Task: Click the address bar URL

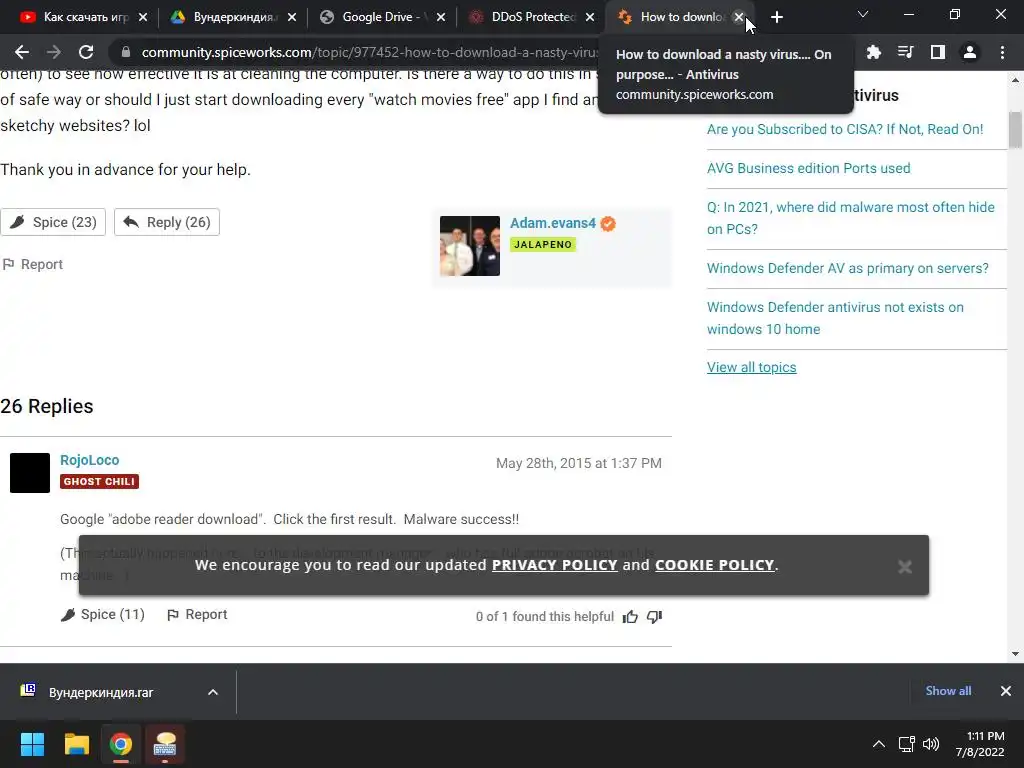Action: (369, 52)
